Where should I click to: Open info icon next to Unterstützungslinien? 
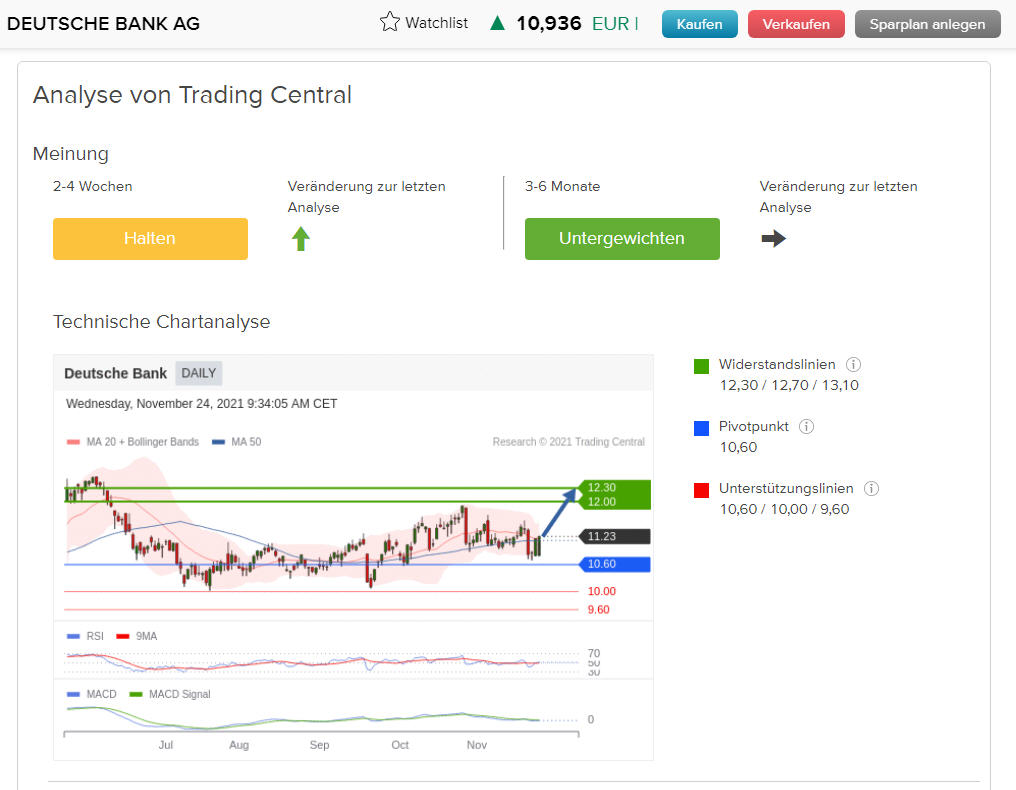(872, 489)
